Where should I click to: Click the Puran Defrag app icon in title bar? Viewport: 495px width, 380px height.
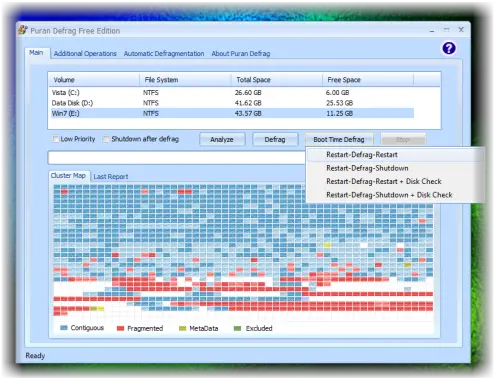point(23,30)
